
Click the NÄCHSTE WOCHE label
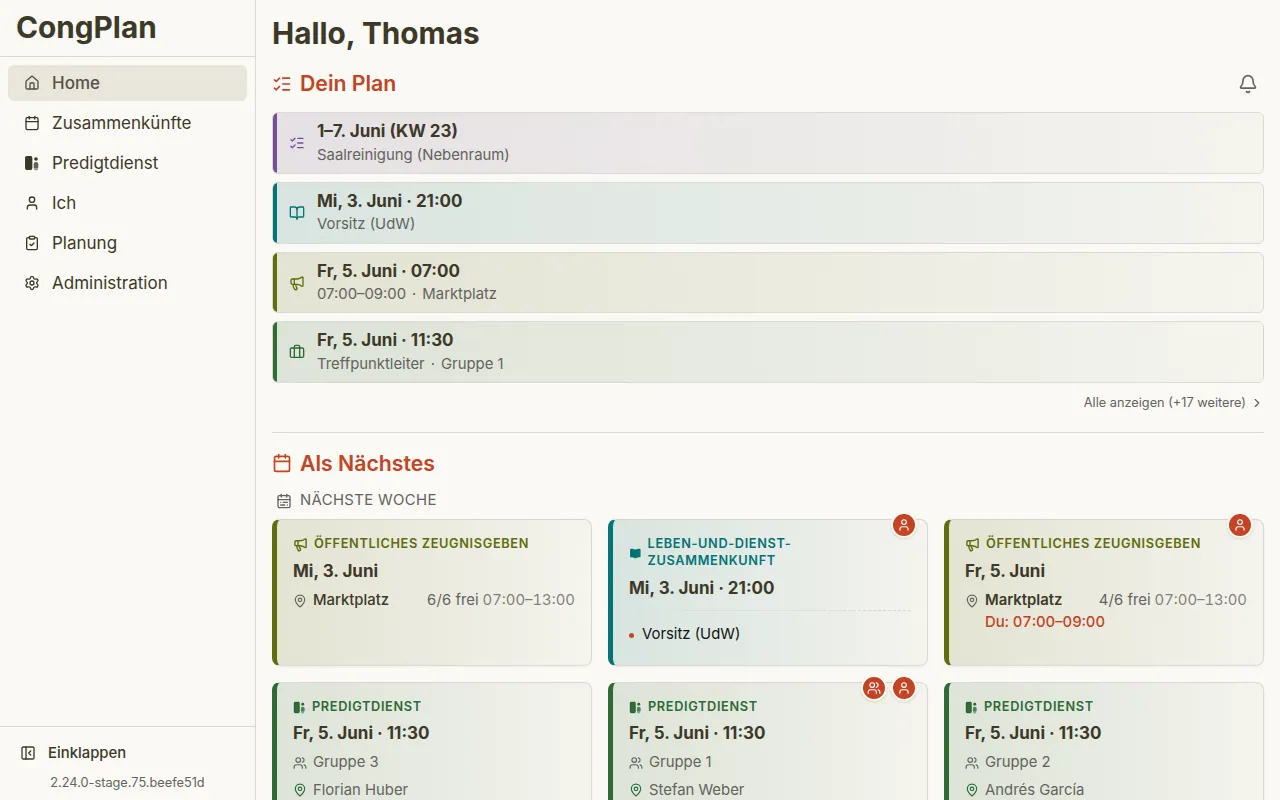pos(368,500)
